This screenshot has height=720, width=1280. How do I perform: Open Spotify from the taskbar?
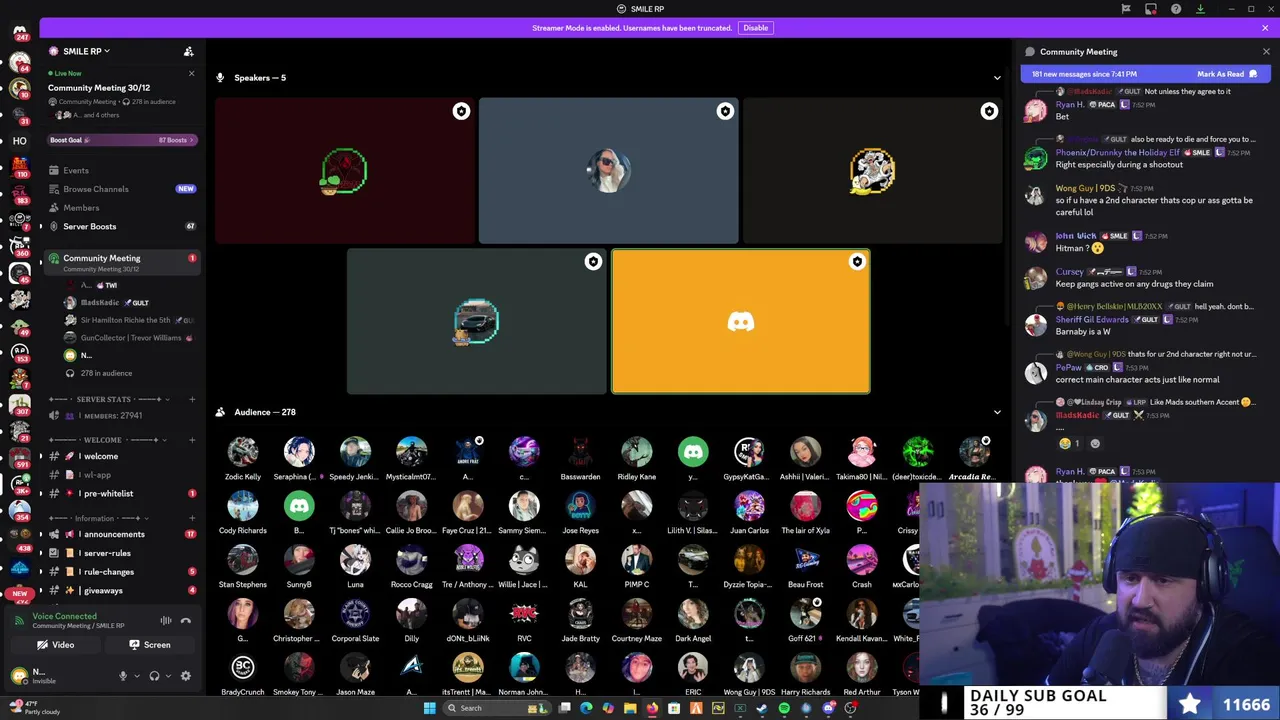coord(784,708)
